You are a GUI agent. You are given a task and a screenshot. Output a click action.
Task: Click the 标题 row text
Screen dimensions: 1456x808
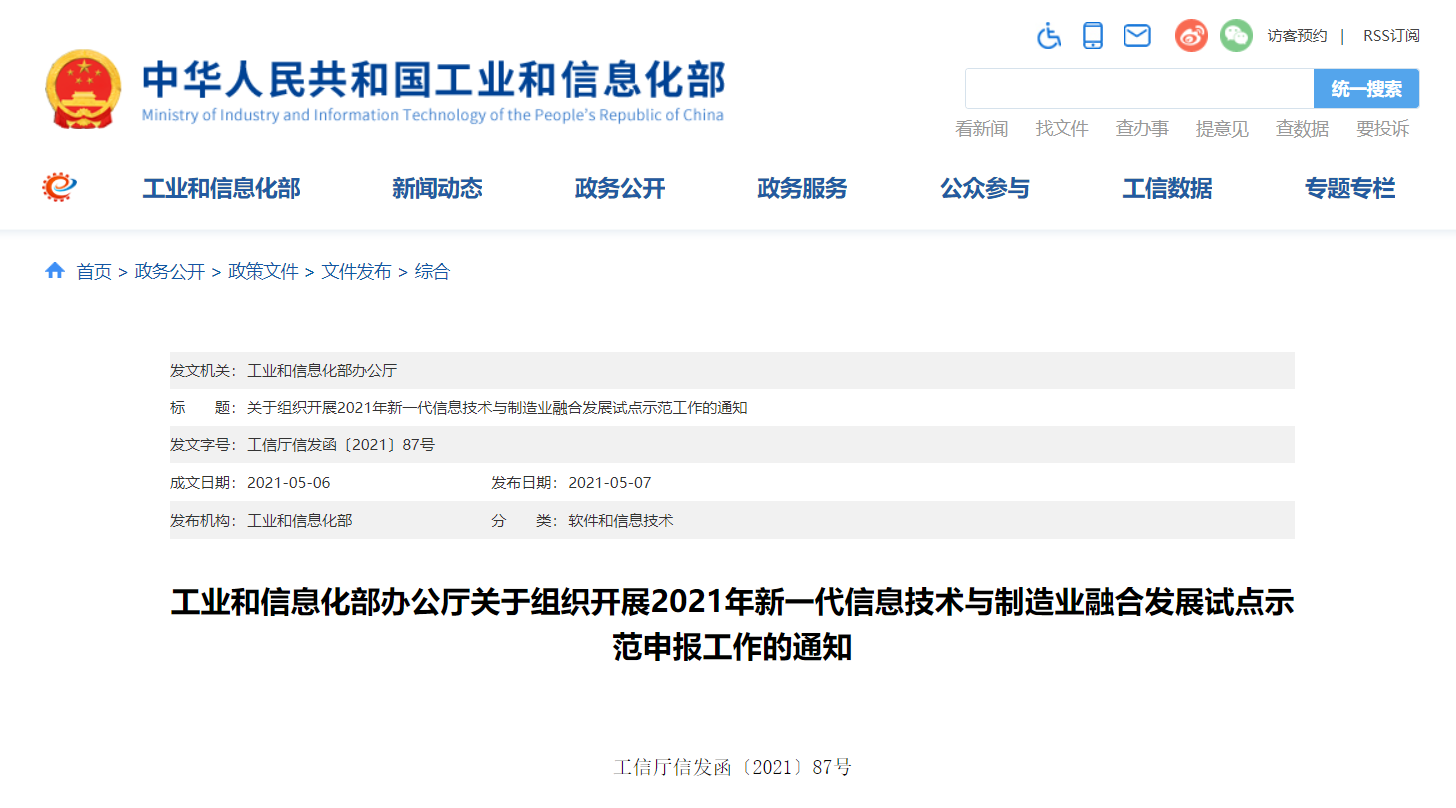click(x=497, y=408)
